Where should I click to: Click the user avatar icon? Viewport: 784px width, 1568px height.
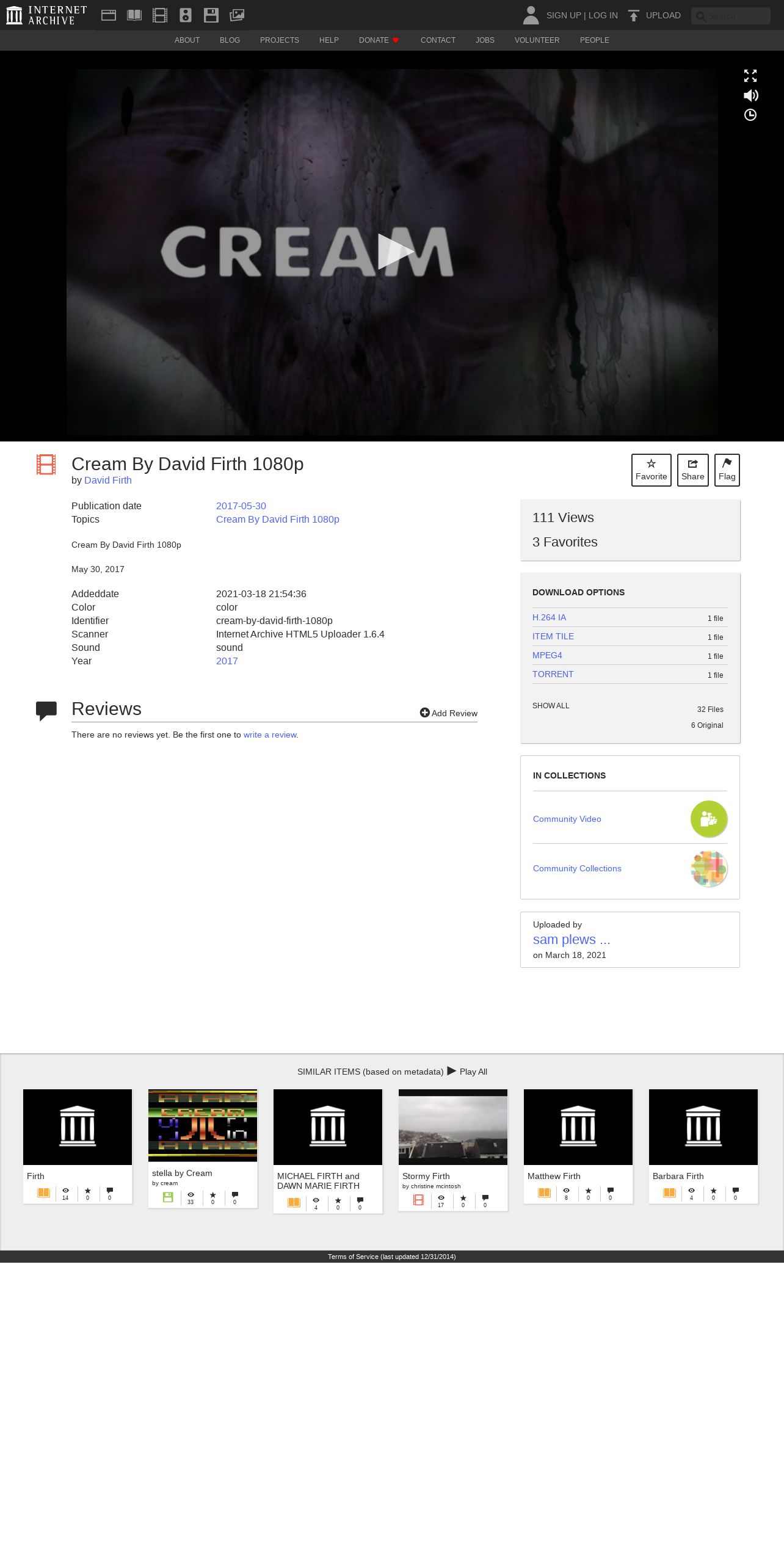click(531, 15)
